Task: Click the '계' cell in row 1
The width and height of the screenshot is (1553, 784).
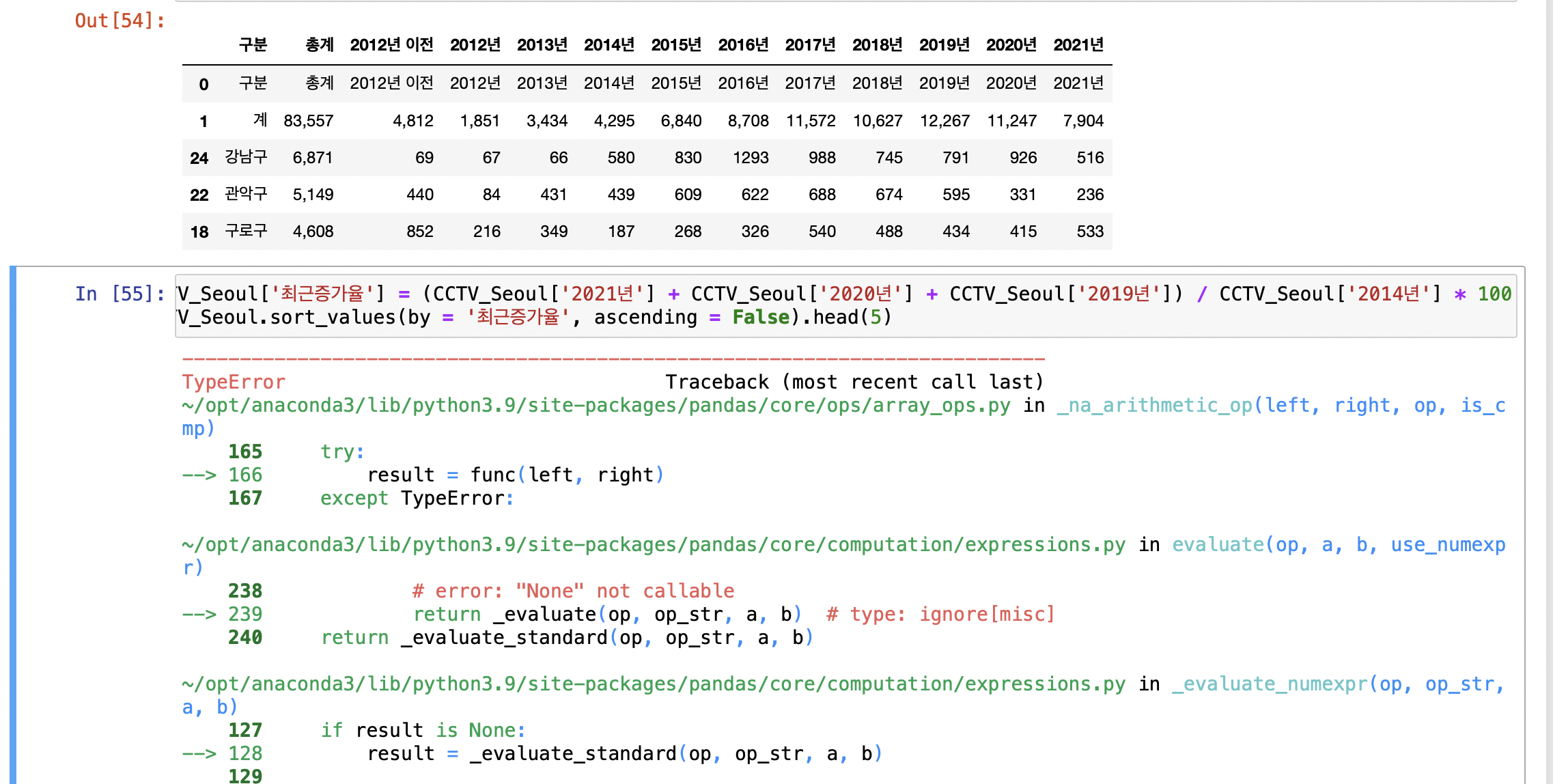Action: pyautogui.click(x=260, y=120)
